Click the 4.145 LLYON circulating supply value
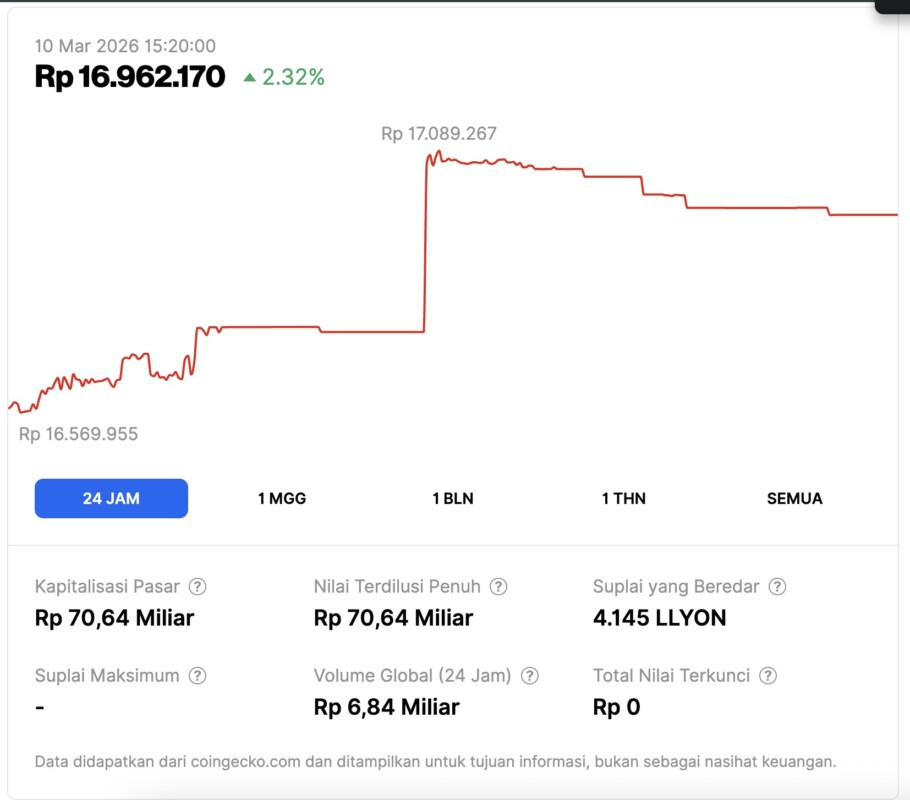The height and width of the screenshot is (800, 910). coord(659,618)
